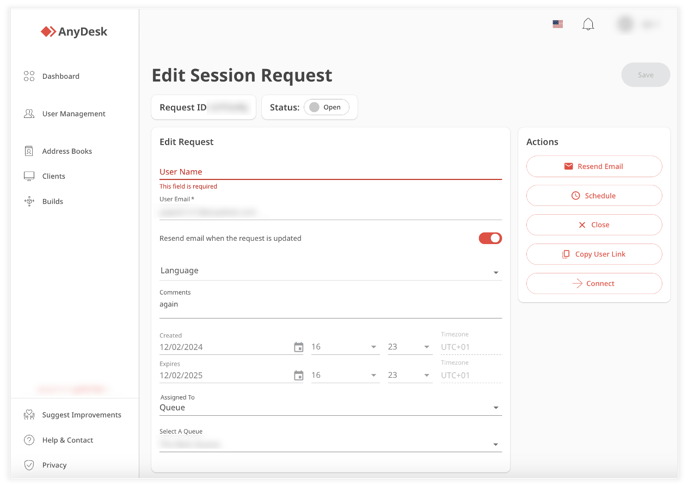The height and width of the screenshot is (487, 688).
Task: Click the Address Books icon
Action: click(29, 151)
